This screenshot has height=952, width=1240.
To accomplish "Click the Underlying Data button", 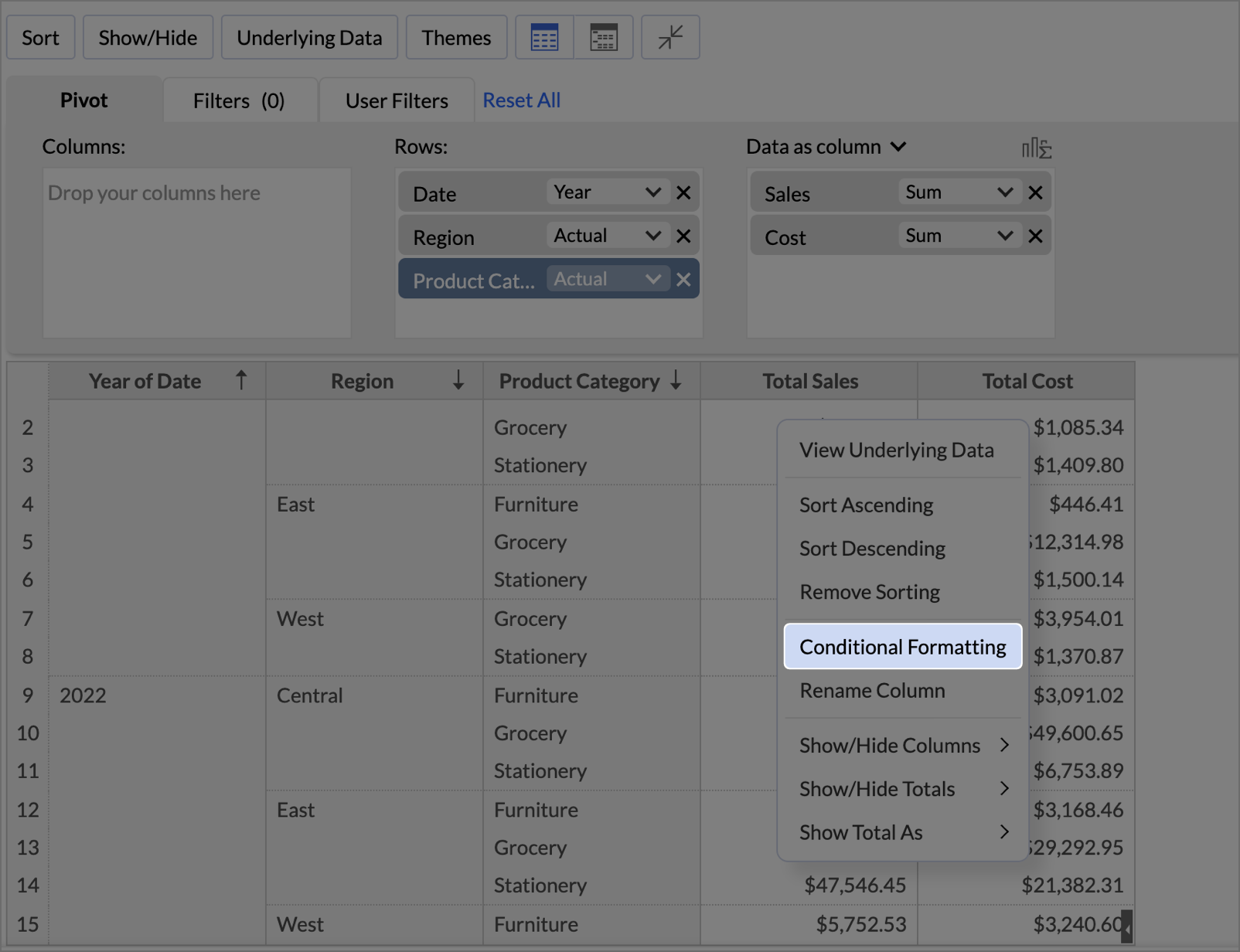I will [309, 37].
